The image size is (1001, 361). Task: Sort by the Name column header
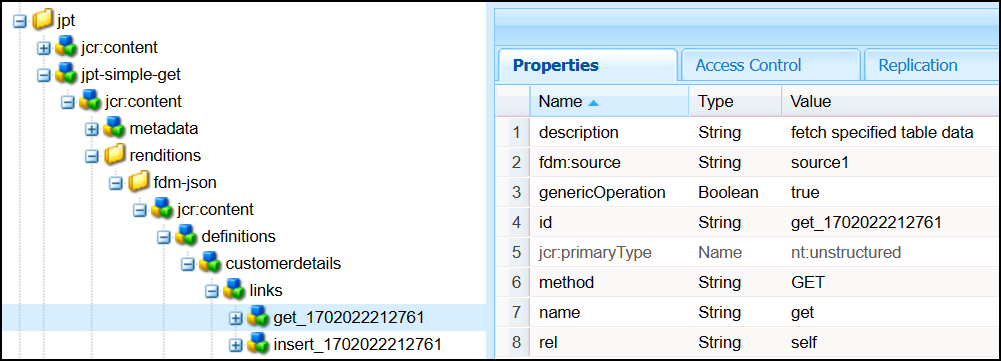coord(609,102)
